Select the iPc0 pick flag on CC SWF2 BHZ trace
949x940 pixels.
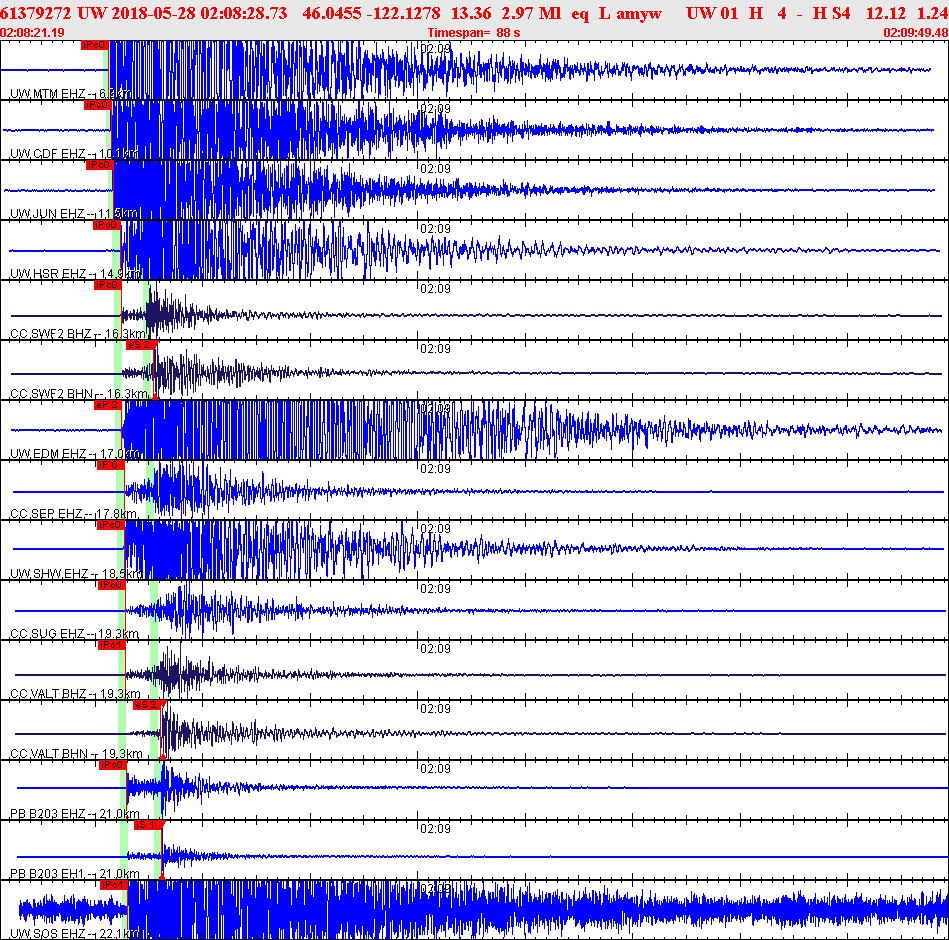click(107, 284)
